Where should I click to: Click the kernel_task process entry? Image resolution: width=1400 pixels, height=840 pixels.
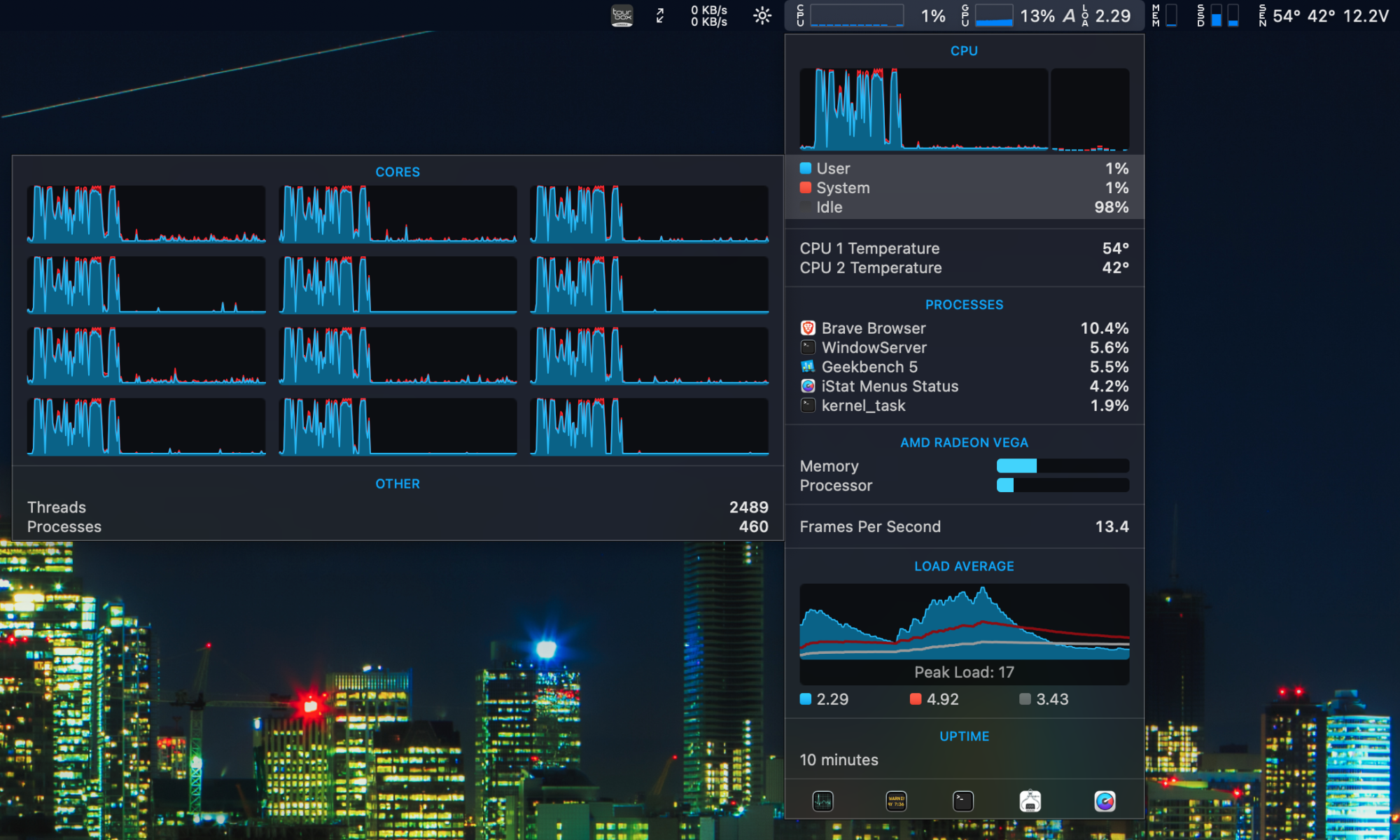click(964, 405)
